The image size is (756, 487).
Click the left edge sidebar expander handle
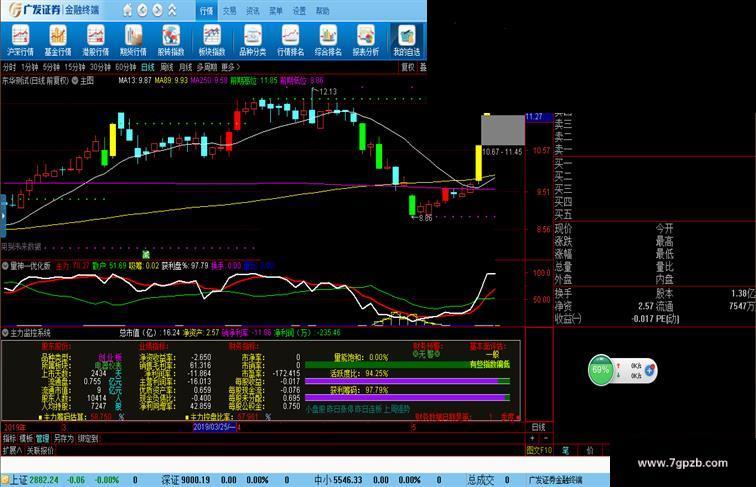point(3,216)
